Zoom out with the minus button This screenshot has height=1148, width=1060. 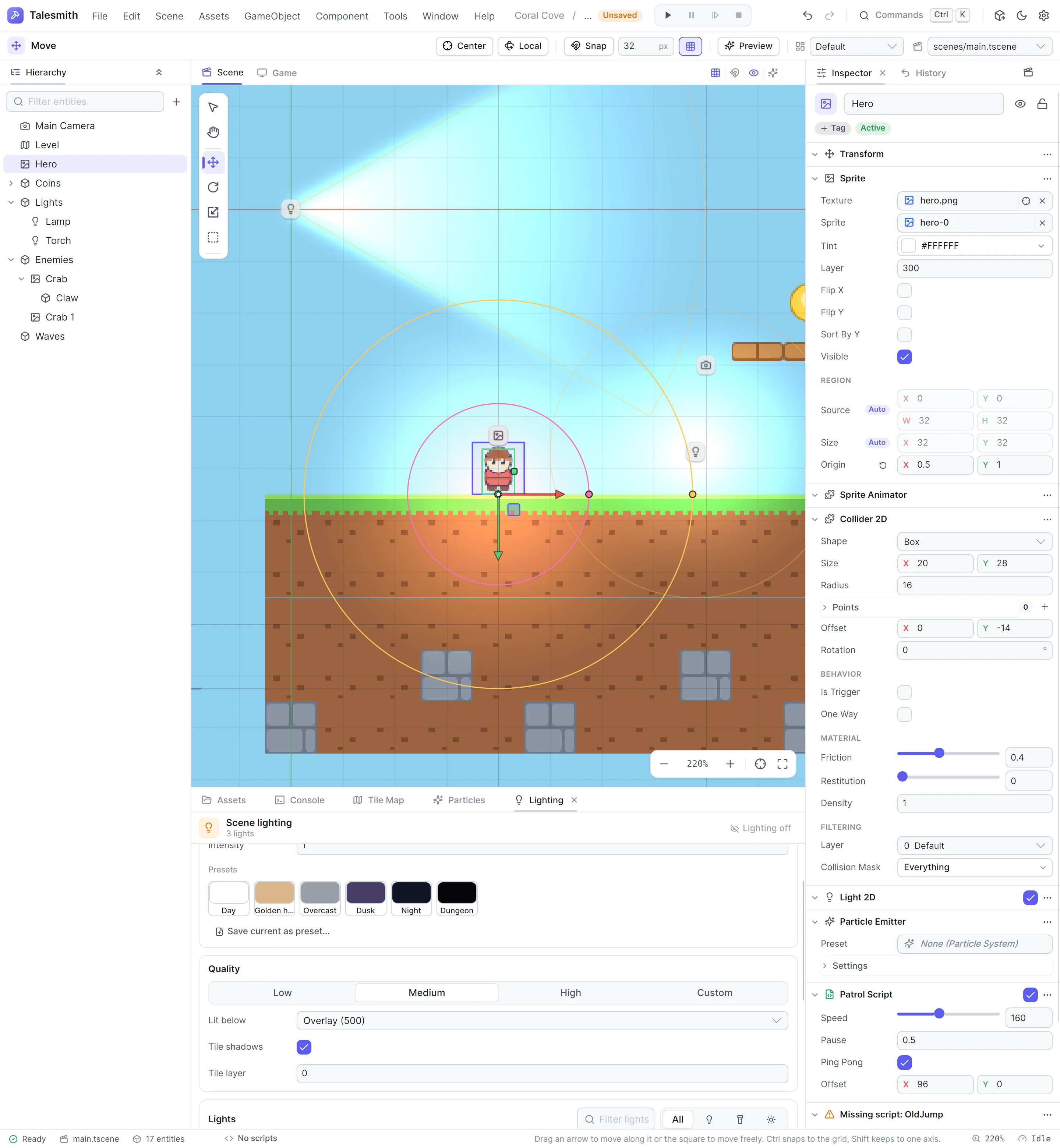coord(664,764)
